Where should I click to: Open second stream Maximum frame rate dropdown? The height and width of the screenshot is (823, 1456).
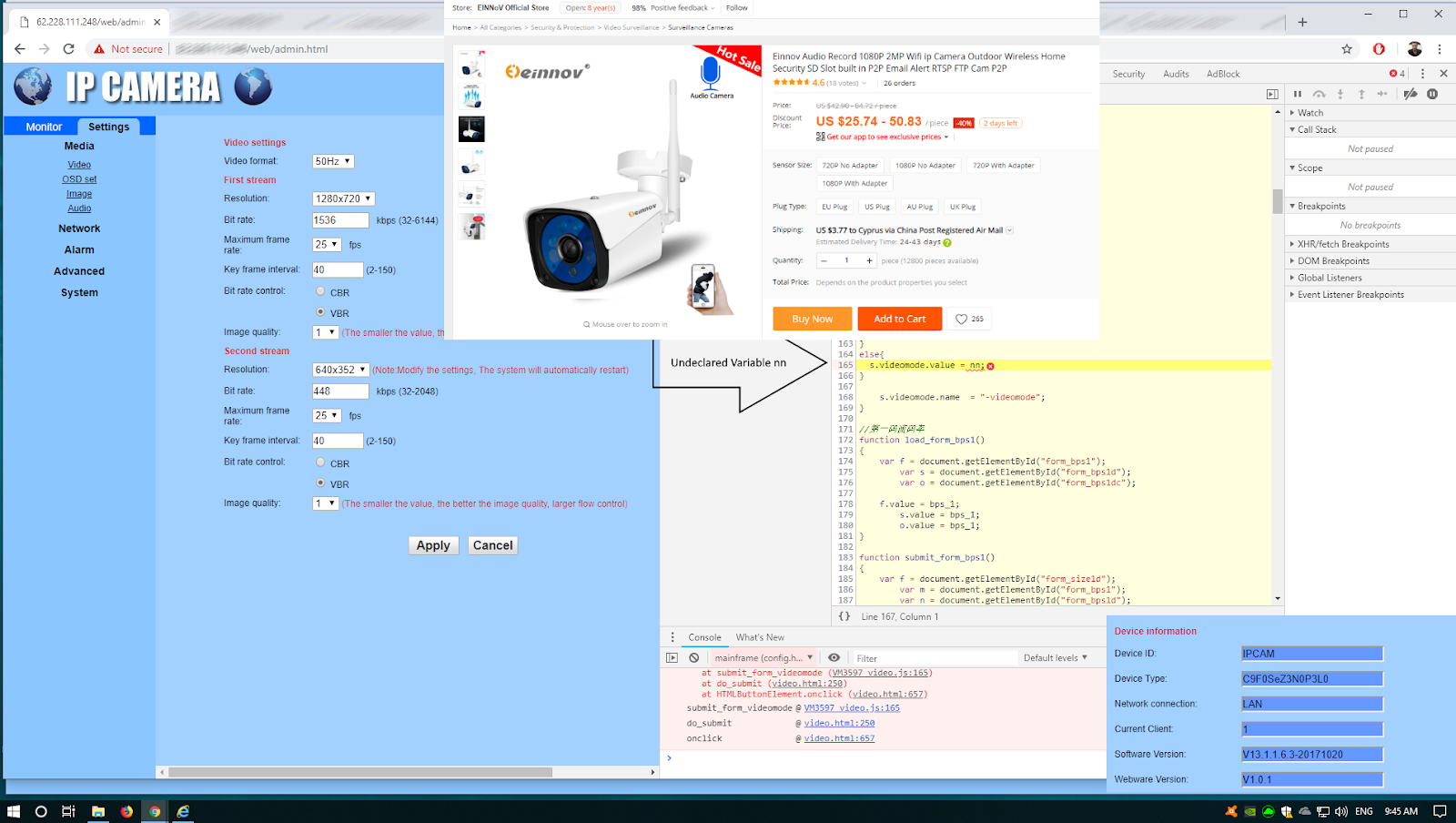click(327, 415)
